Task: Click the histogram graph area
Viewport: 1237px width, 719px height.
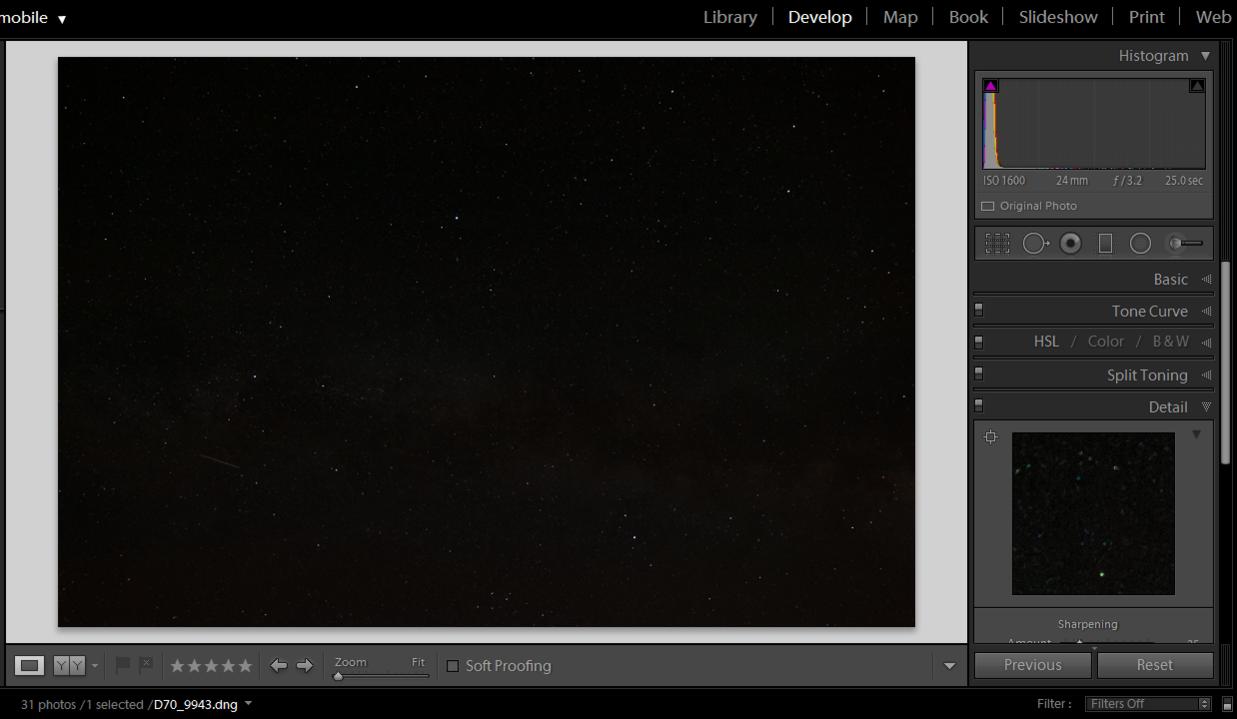Action: tap(1094, 124)
